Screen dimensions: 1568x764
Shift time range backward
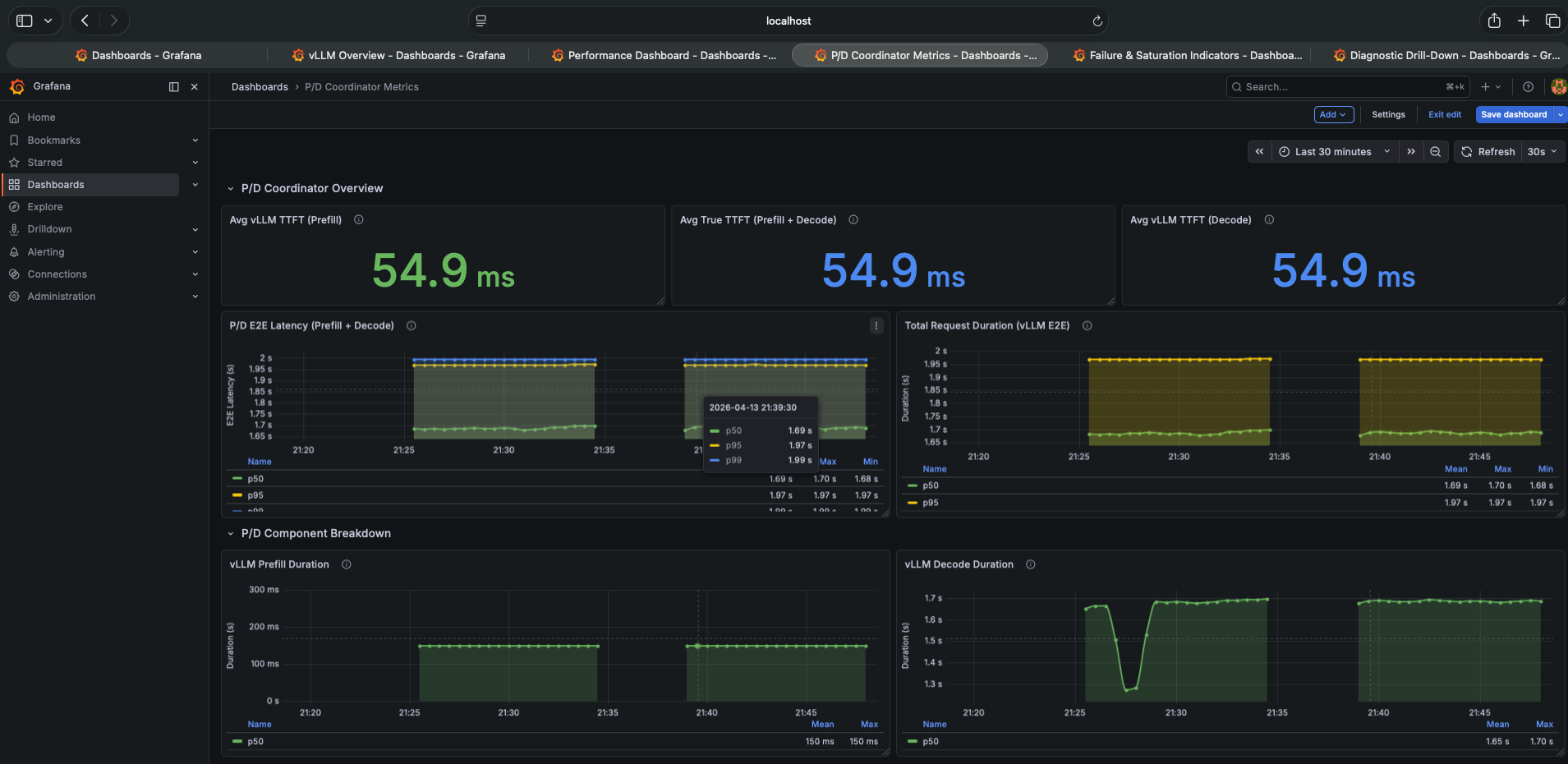pyautogui.click(x=1259, y=152)
